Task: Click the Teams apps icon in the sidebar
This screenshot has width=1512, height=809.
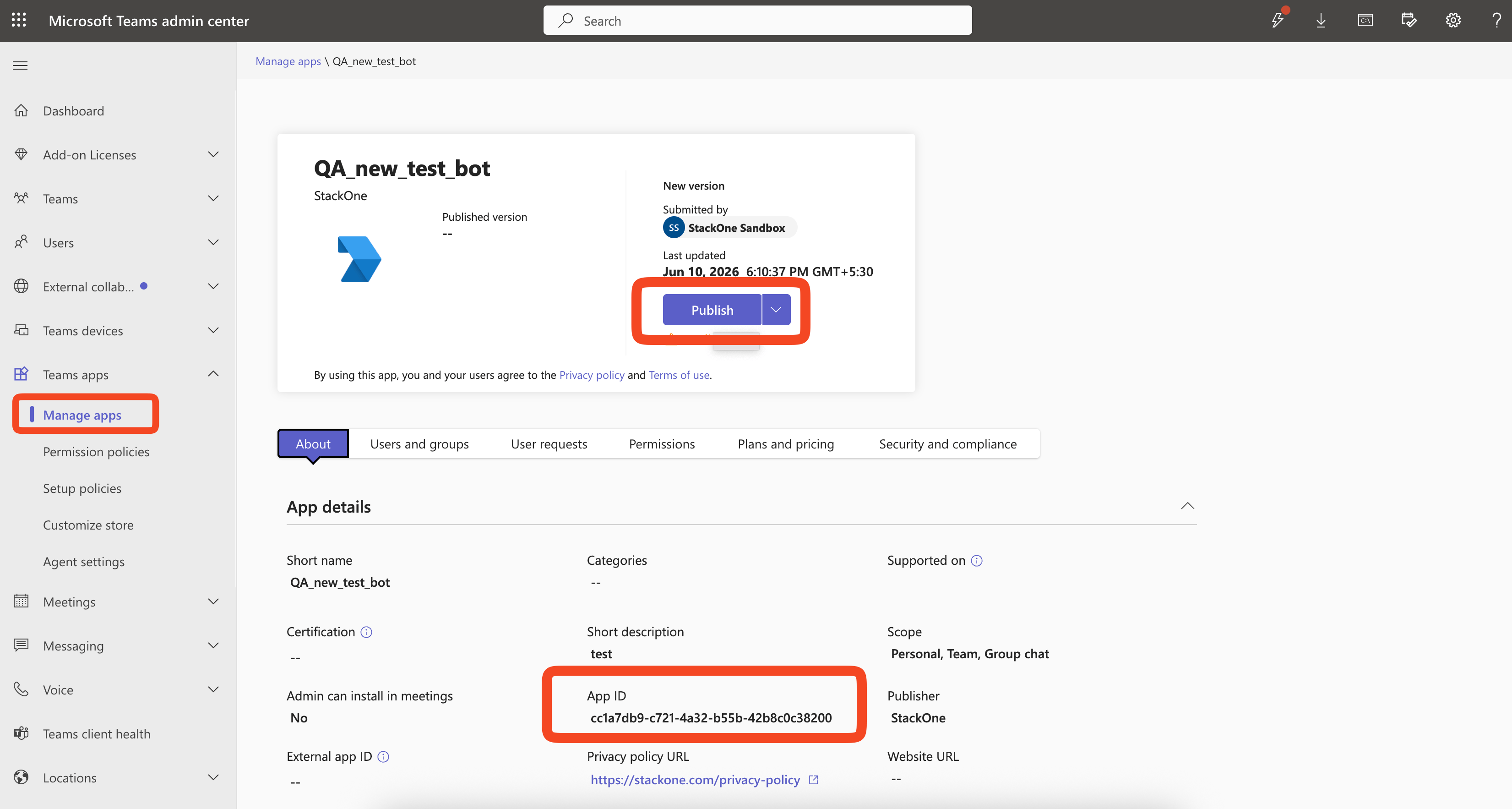Action: coord(21,374)
